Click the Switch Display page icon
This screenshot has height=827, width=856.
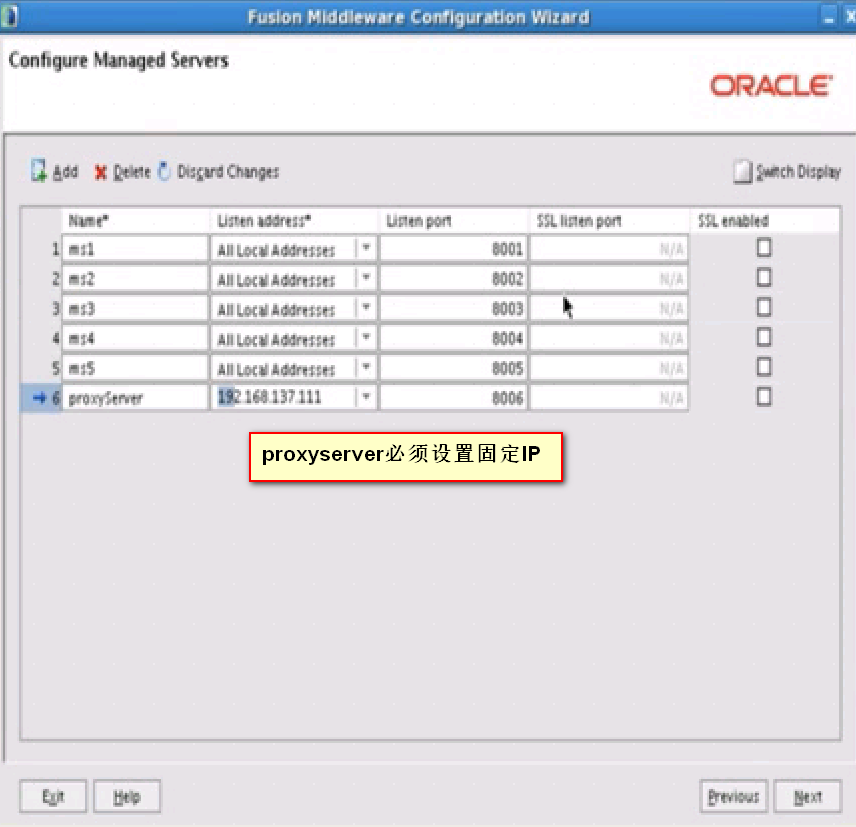coord(742,172)
